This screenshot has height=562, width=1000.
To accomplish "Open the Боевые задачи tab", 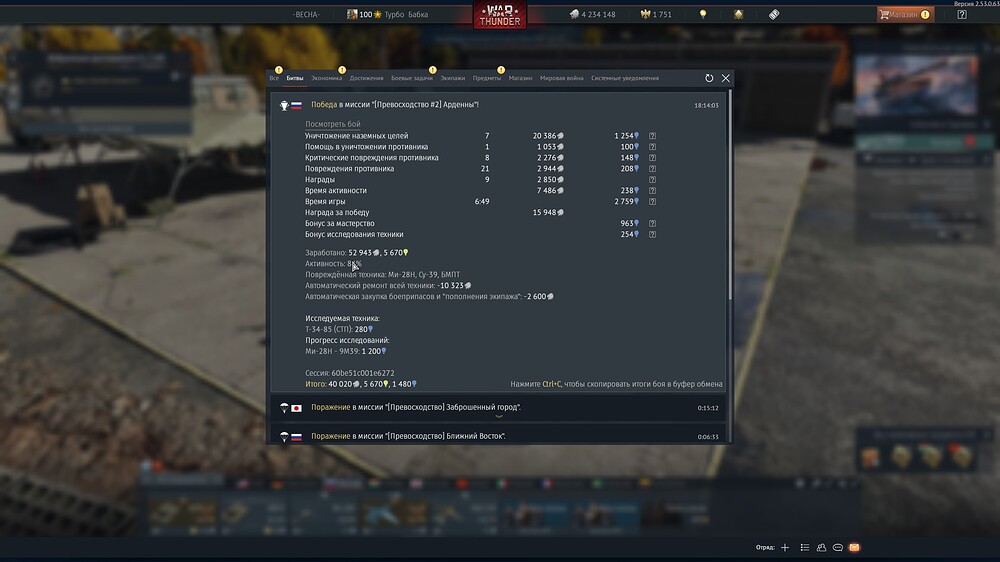I will coord(412,78).
